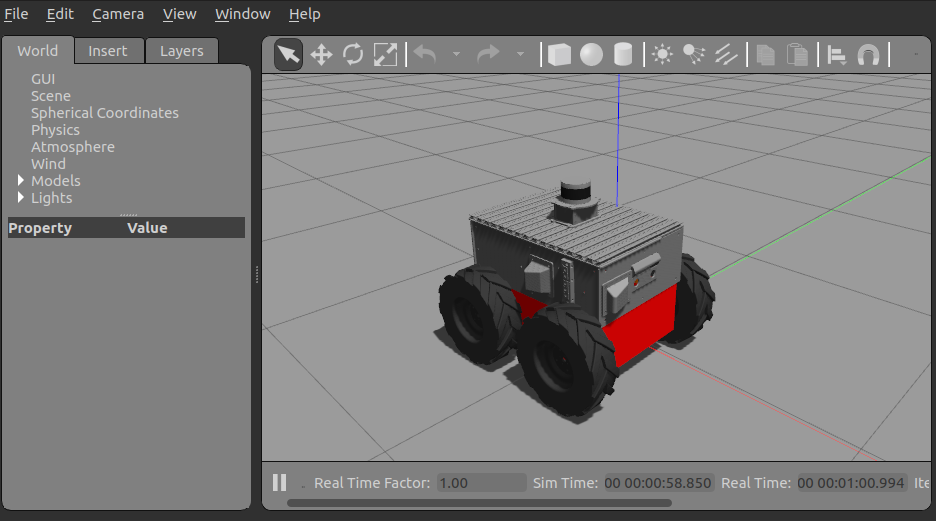Select the arrow selection mode tool
Image resolution: width=936 pixels, height=521 pixels.
(x=289, y=54)
